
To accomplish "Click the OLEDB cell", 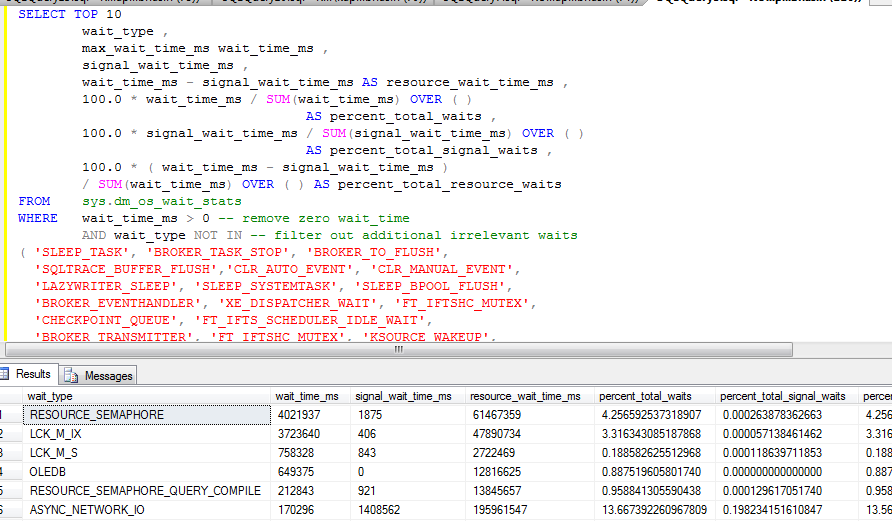I will coord(147,472).
